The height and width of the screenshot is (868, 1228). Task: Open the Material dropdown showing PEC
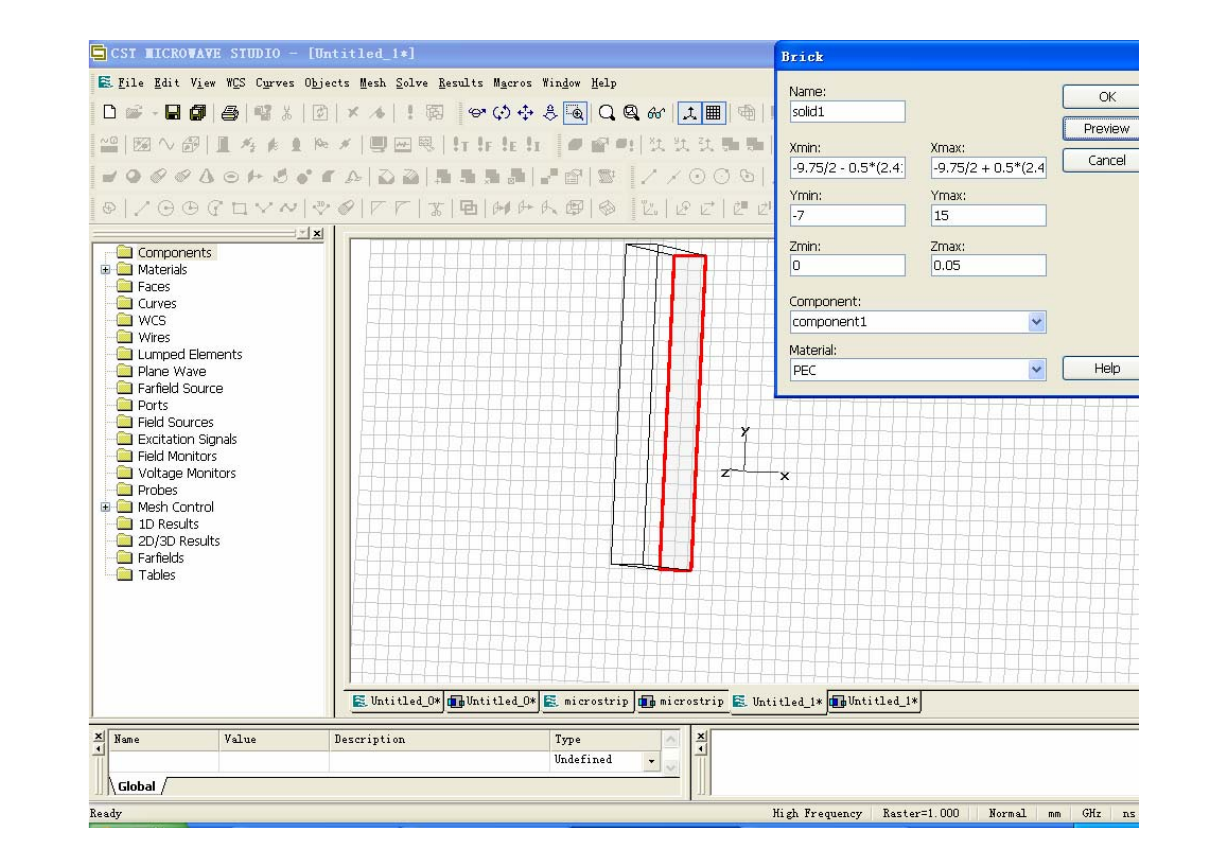click(1036, 370)
